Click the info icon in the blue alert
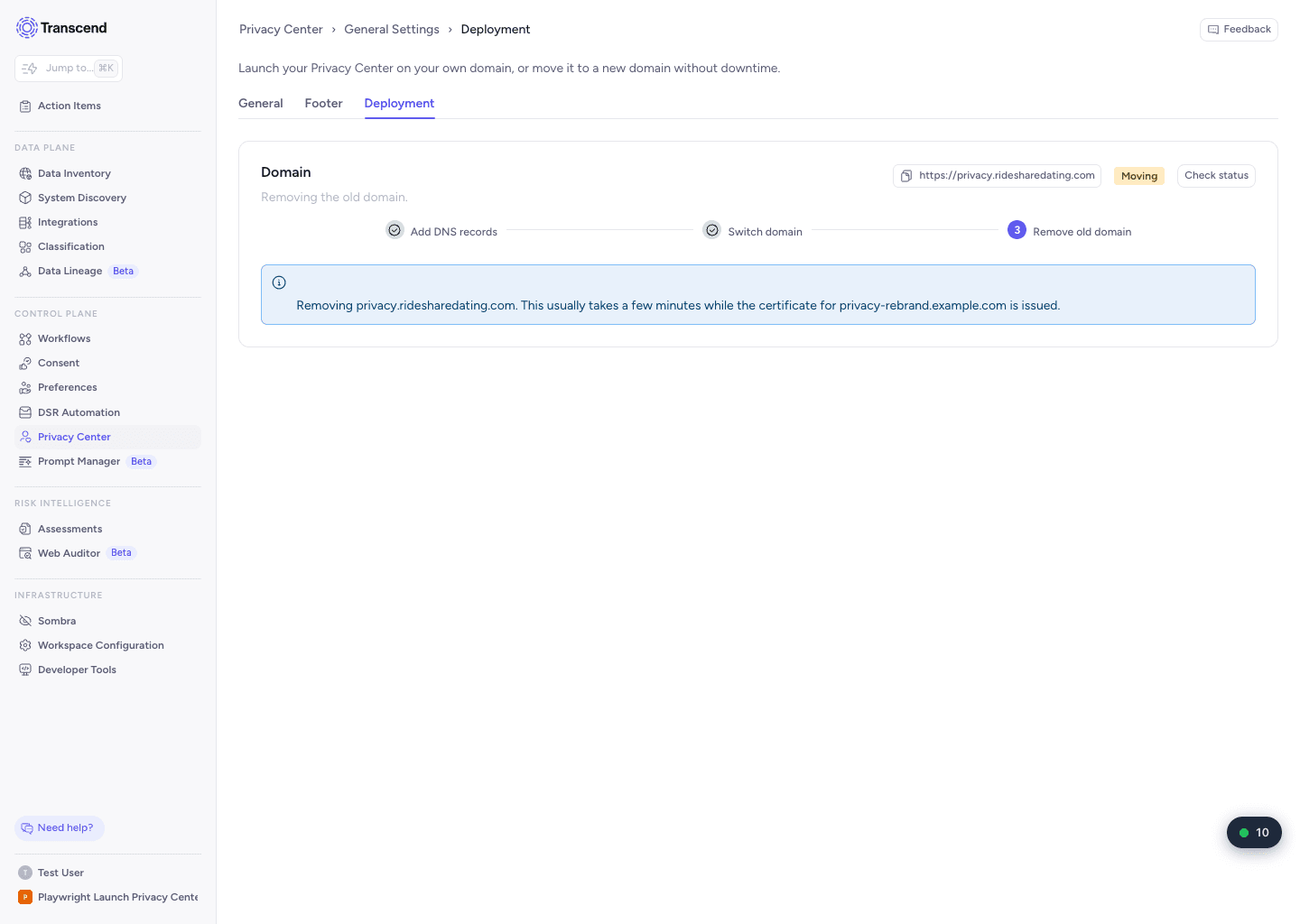 279,282
